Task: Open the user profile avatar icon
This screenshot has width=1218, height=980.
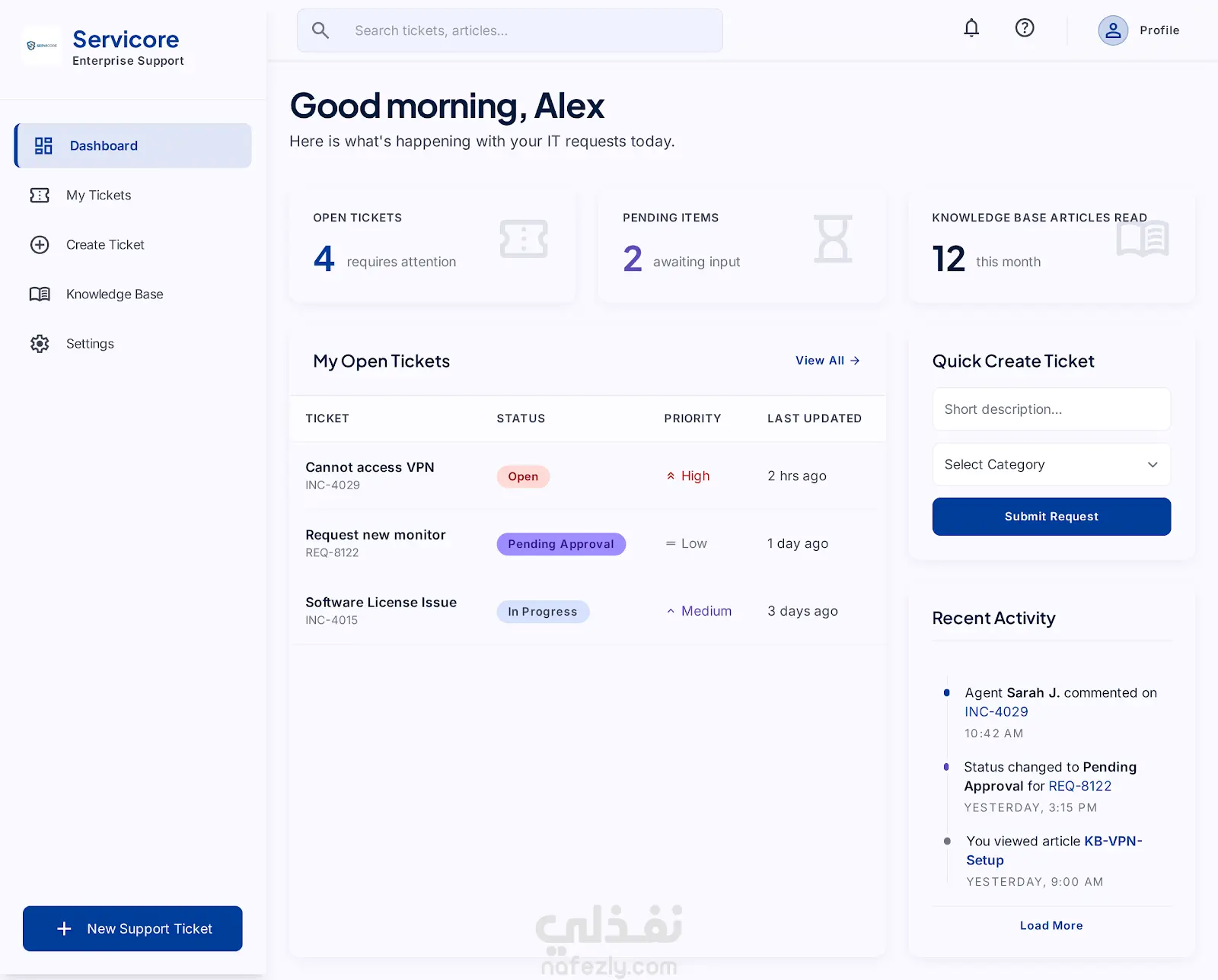Action: point(1113,30)
